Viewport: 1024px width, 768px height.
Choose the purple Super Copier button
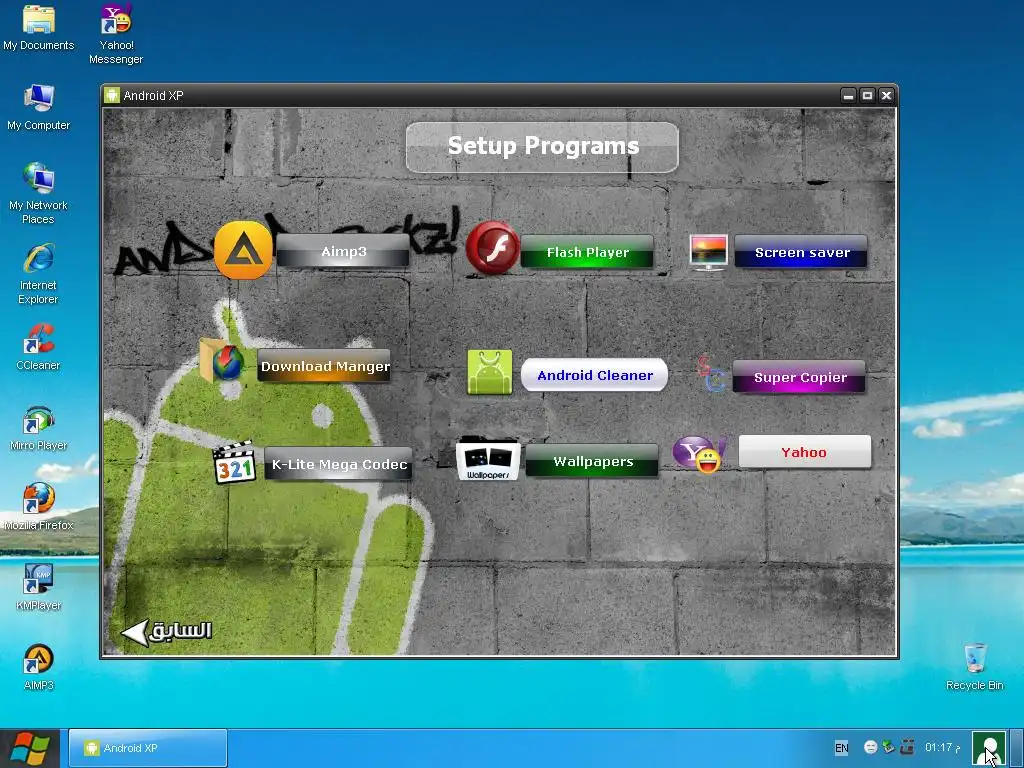tap(799, 377)
